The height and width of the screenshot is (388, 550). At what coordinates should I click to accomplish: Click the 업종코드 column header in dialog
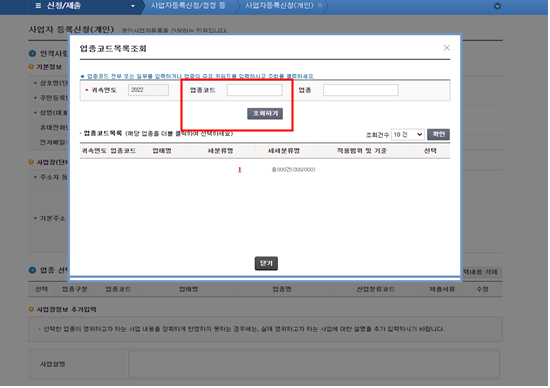[123, 151]
